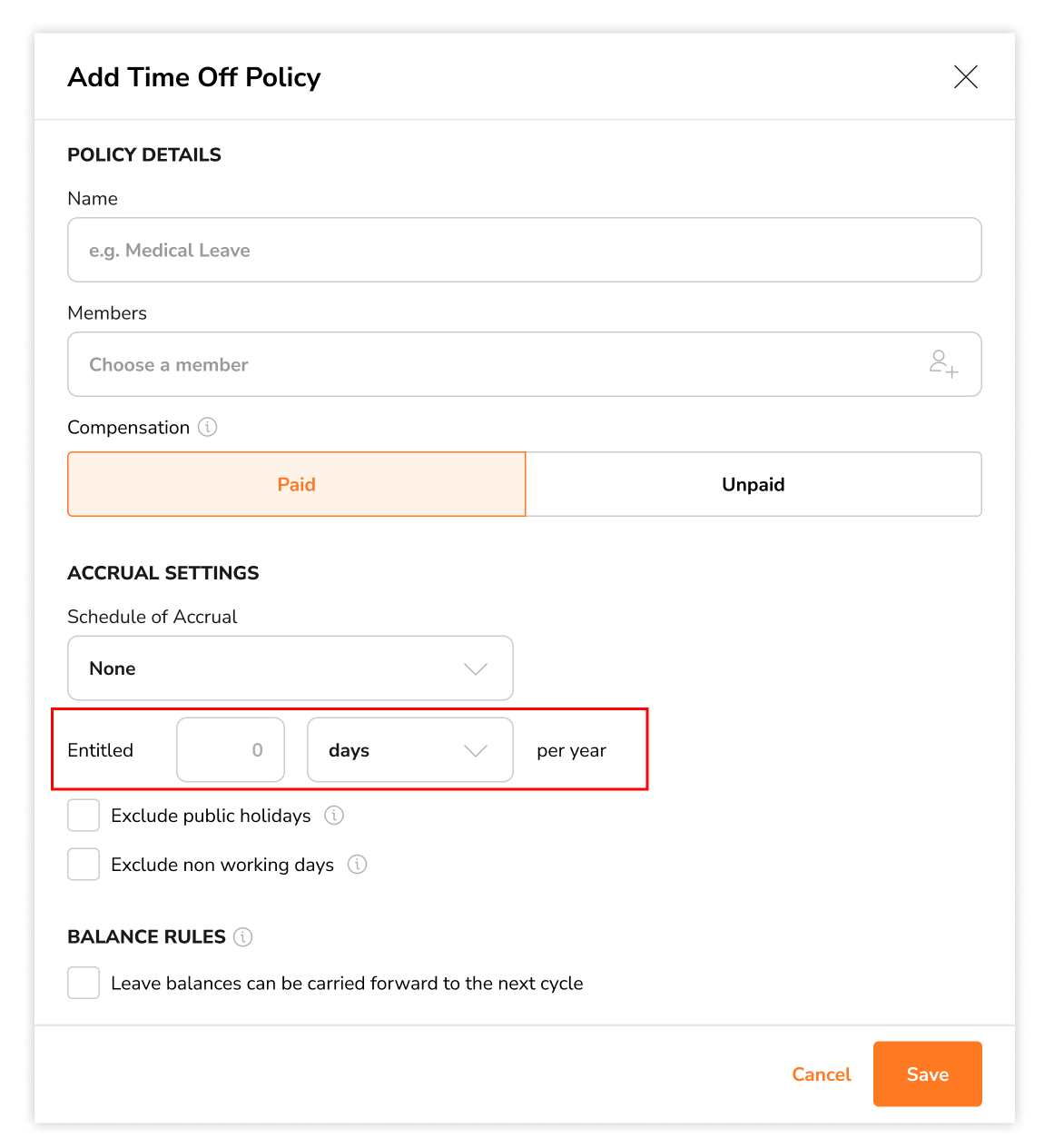Image resolution: width=1054 pixels, height=1148 pixels.
Task: Cancel creating the policy
Action: [821, 1074]
